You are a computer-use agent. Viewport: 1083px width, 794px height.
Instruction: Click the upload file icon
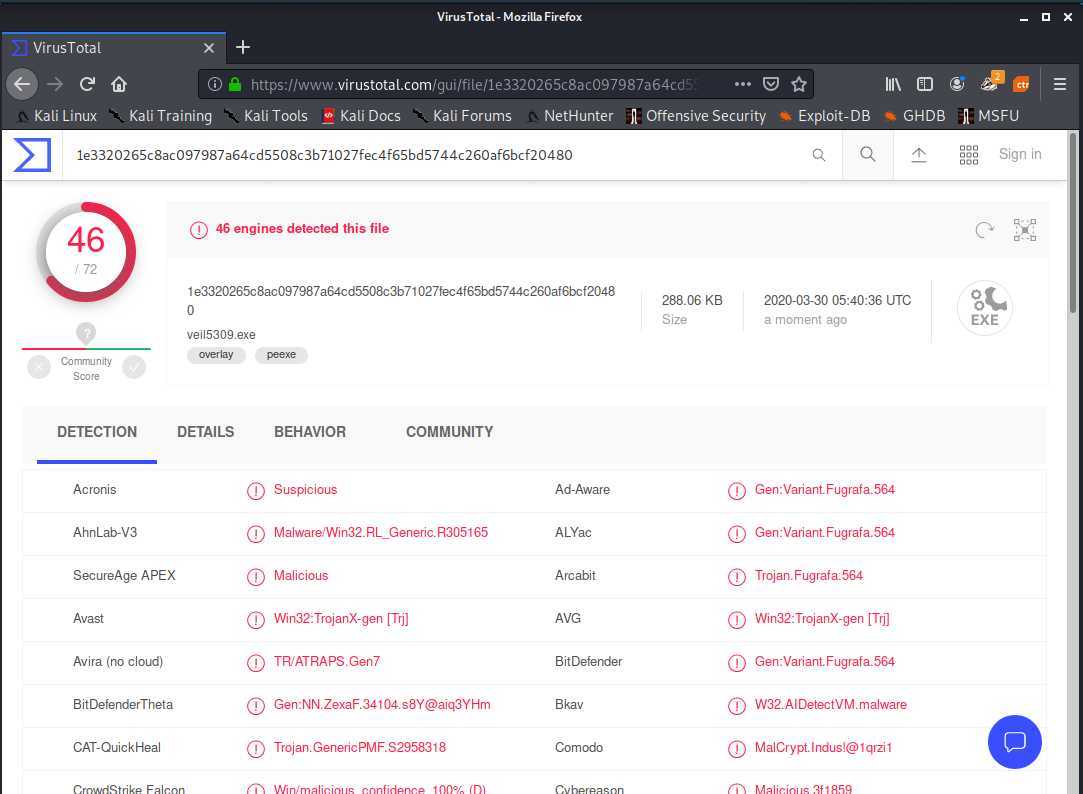pos(919,155)
